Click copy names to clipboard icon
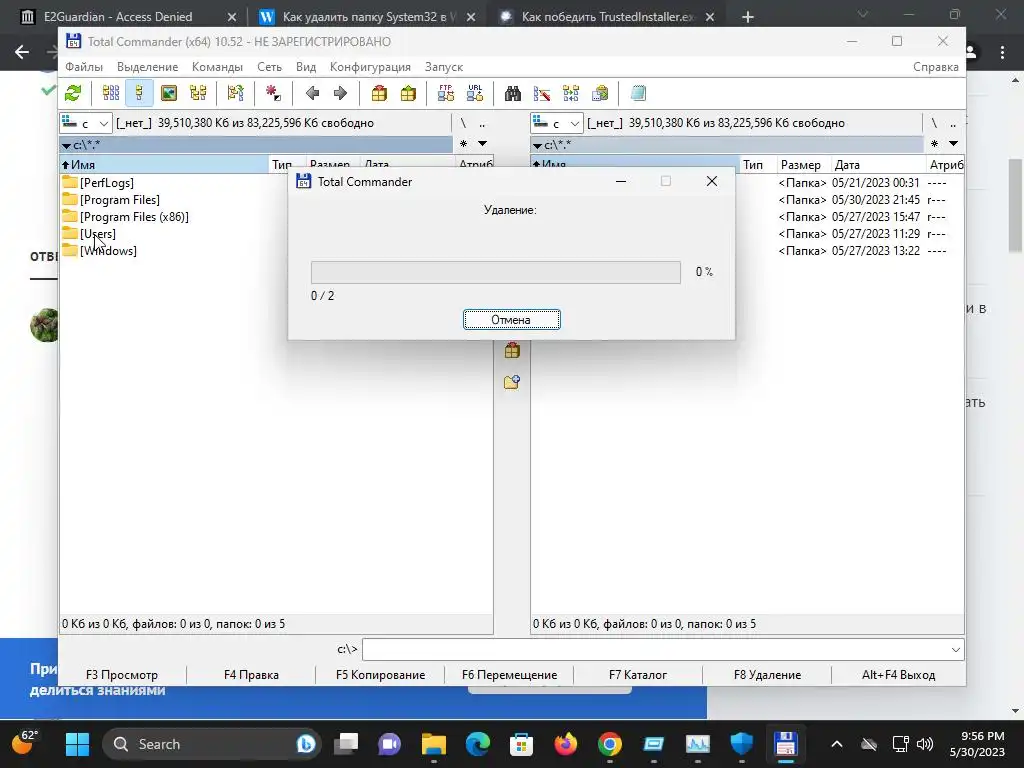The height and width of the screenshot is (768, 1024). click(x=600, y=93)
